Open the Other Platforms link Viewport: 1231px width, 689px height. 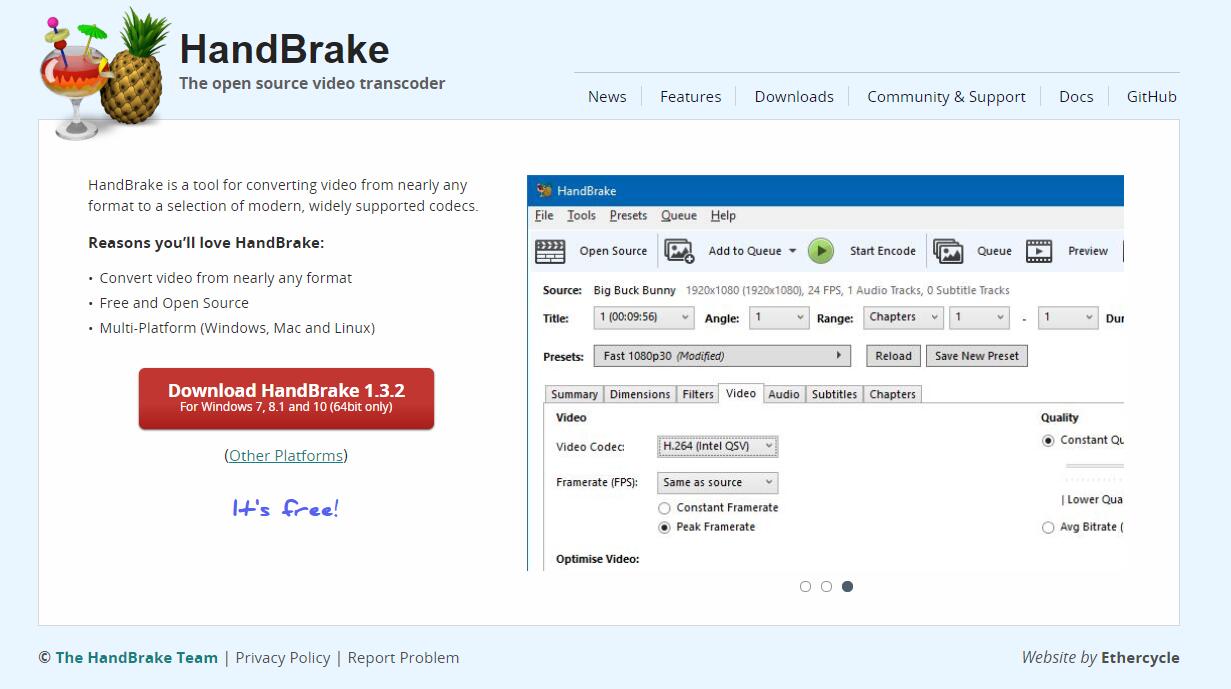point(286,455)
